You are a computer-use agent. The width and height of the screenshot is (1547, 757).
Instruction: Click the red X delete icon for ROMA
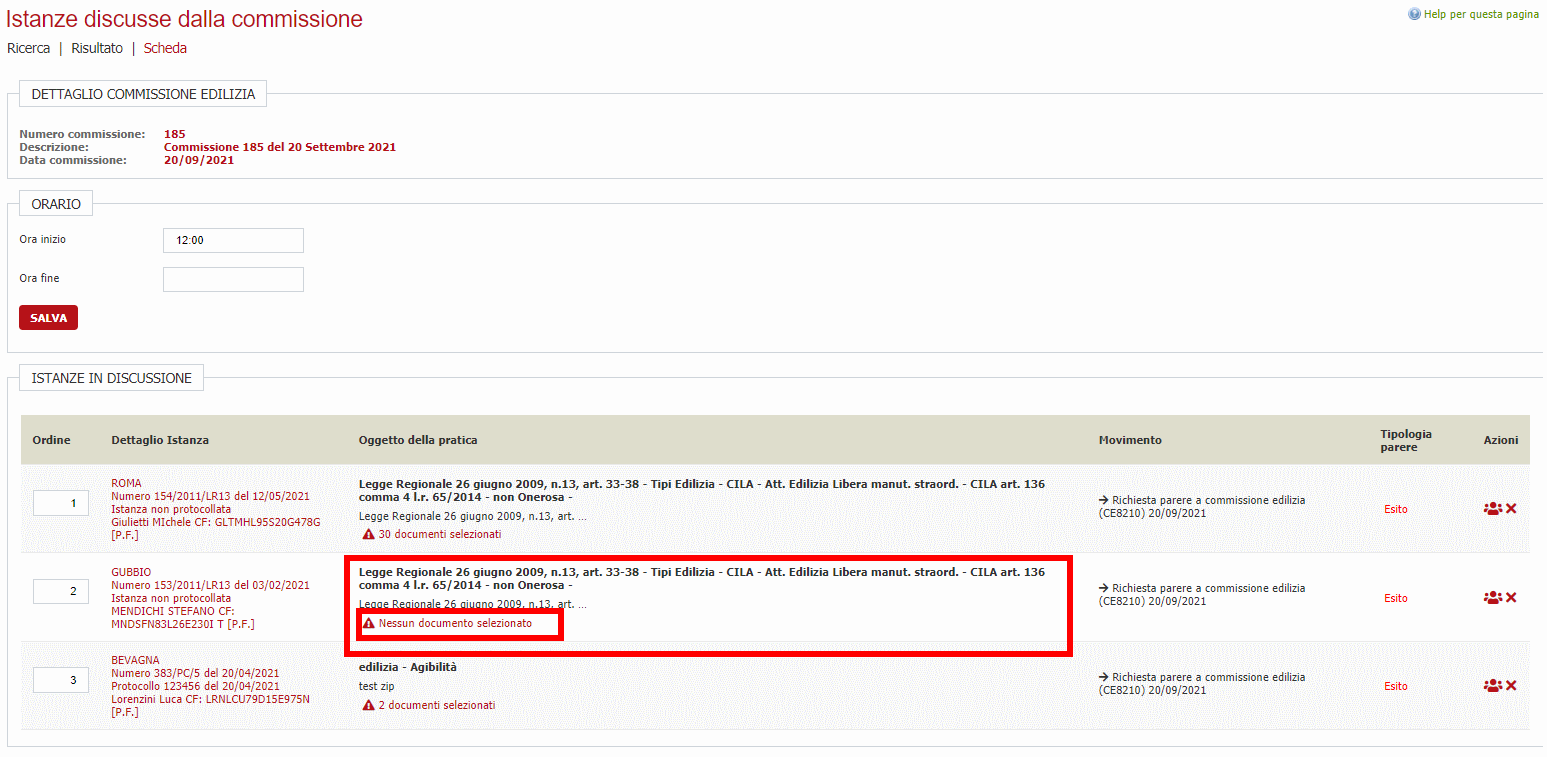1511,509
